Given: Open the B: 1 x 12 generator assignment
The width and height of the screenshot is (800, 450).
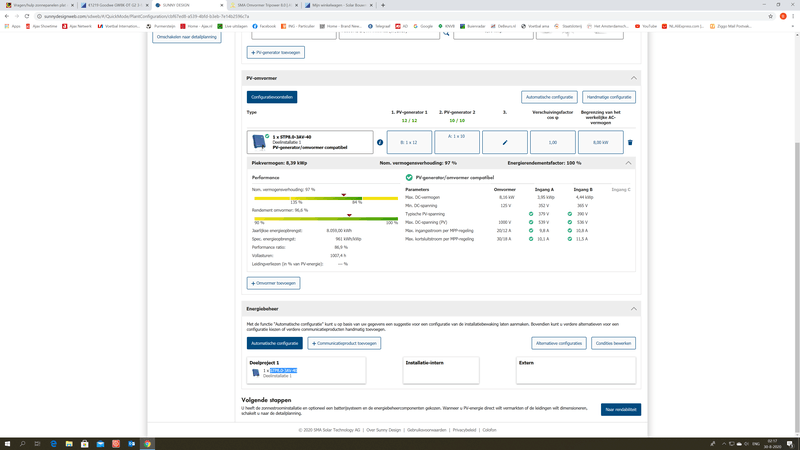Looking at the screenshot, I should (409, 142).
